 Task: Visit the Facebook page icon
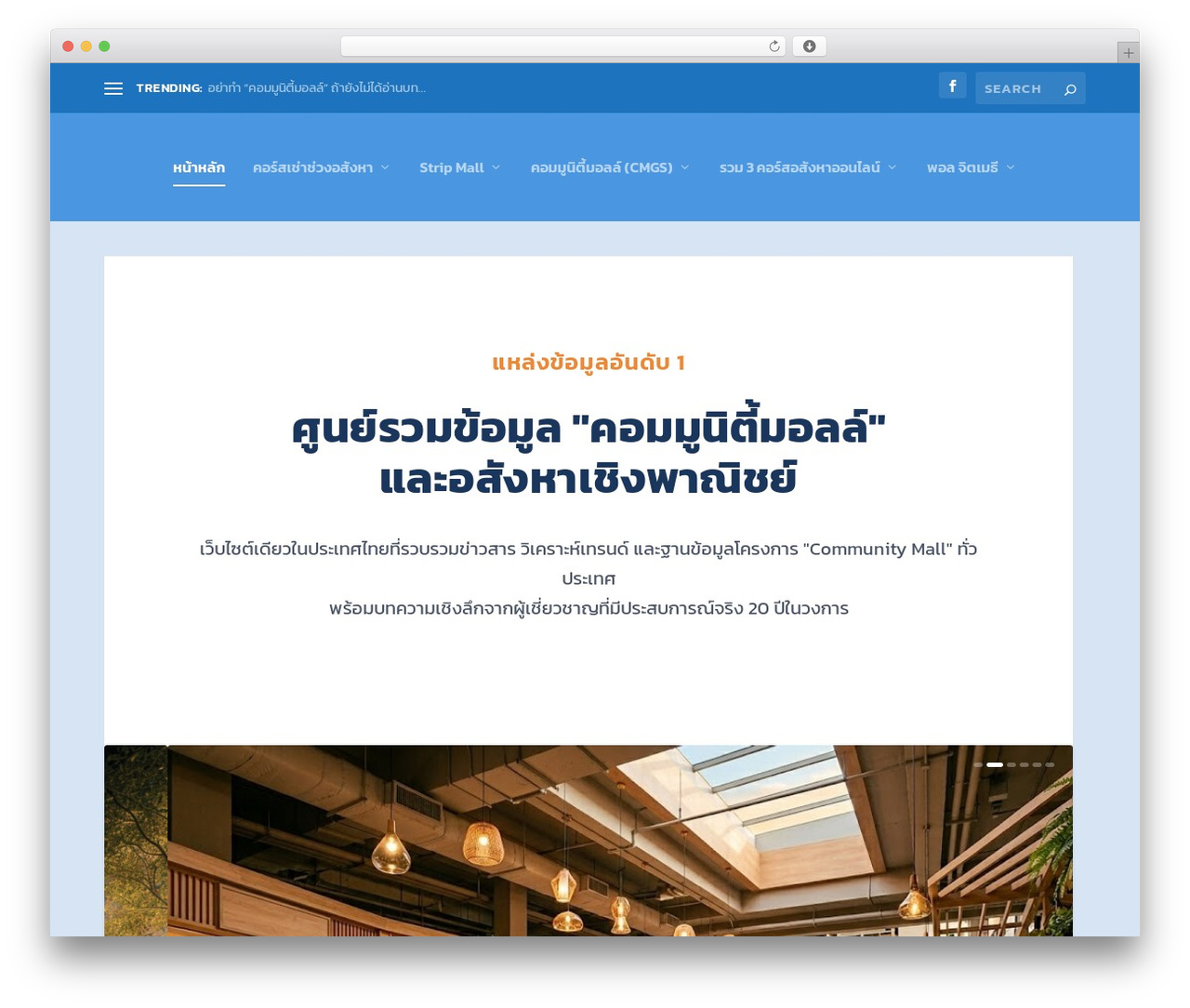tap(952, 86)
